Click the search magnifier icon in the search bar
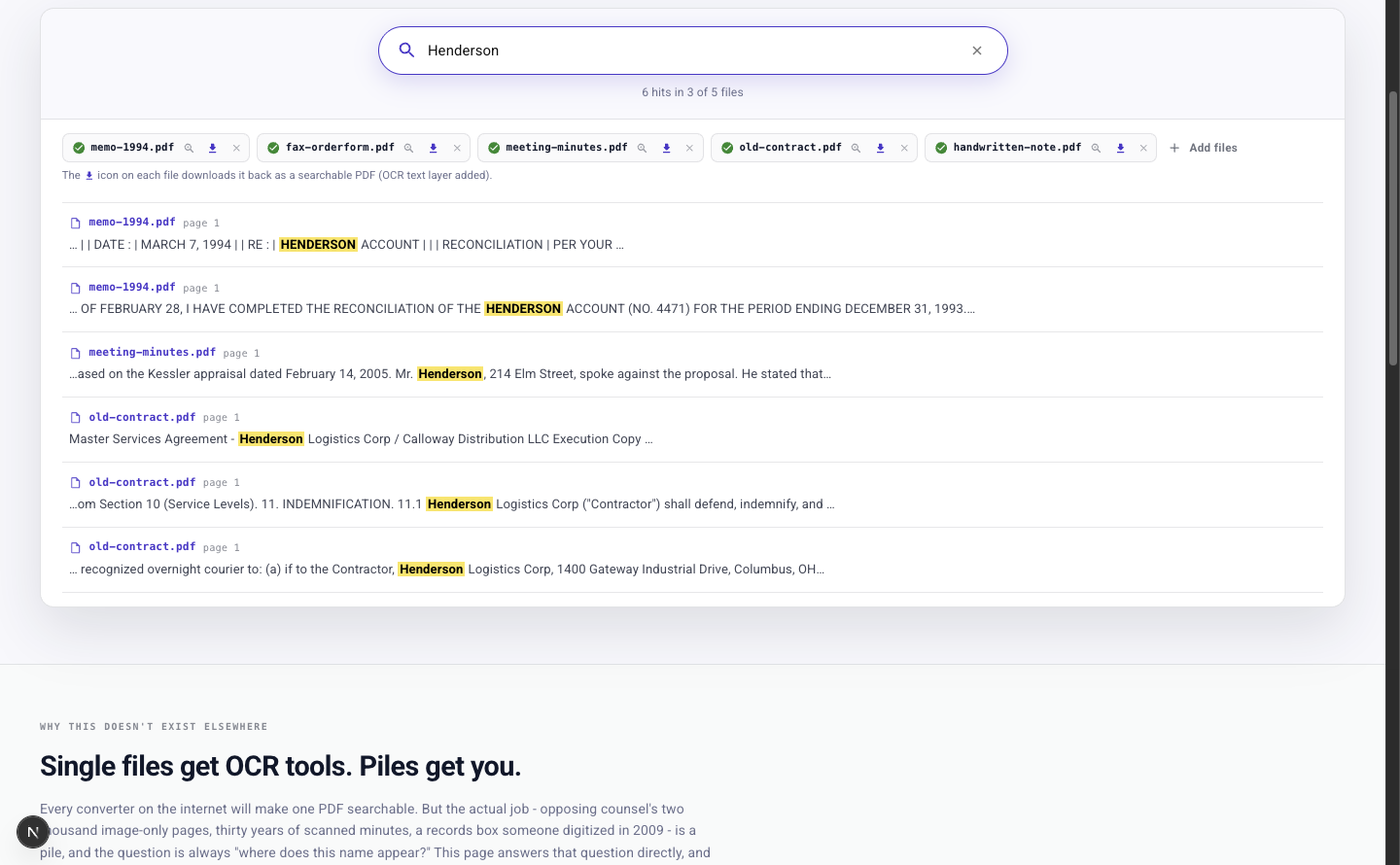 click(x=407, y=51)
